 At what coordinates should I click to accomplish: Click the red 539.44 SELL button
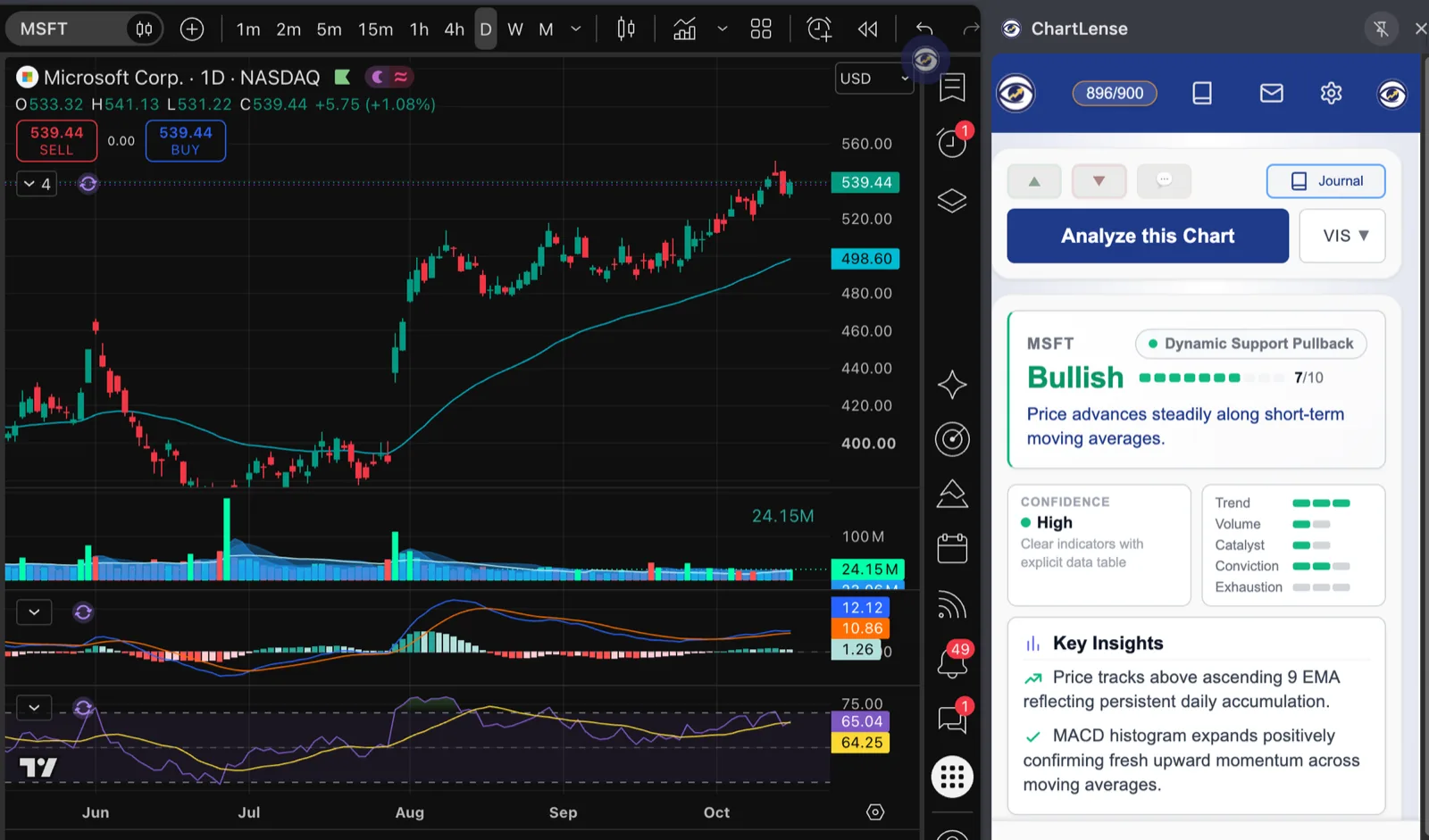click(56, 141)
